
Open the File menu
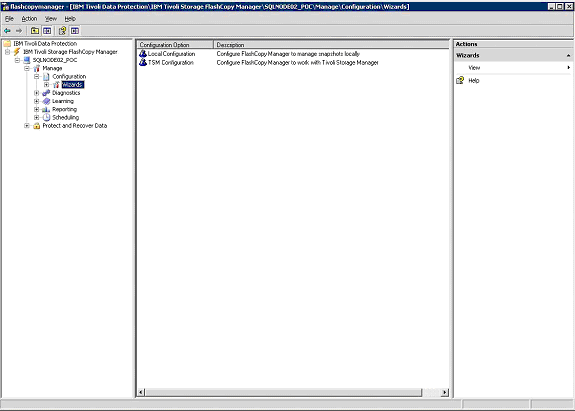pyautogui.click(x=9, y=19)
